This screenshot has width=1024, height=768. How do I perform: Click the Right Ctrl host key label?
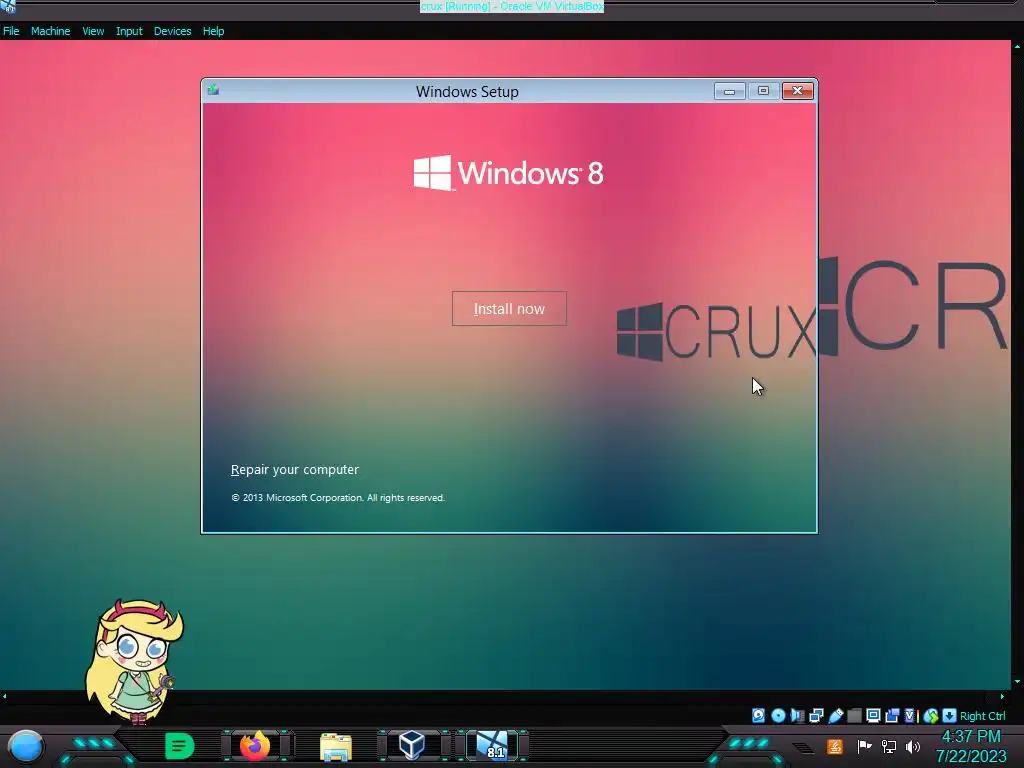pyautogui.click(x=983, y=716)
